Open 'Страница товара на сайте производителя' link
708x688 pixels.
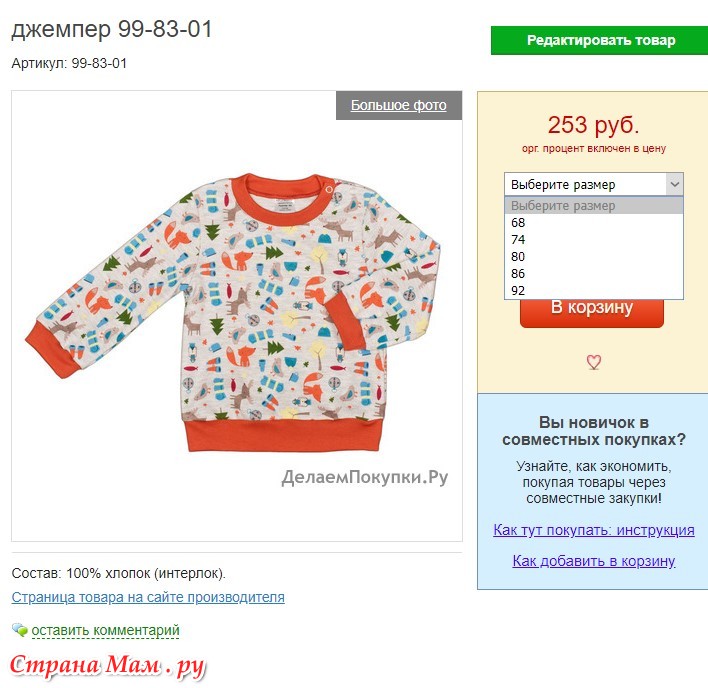pos(148,597)
